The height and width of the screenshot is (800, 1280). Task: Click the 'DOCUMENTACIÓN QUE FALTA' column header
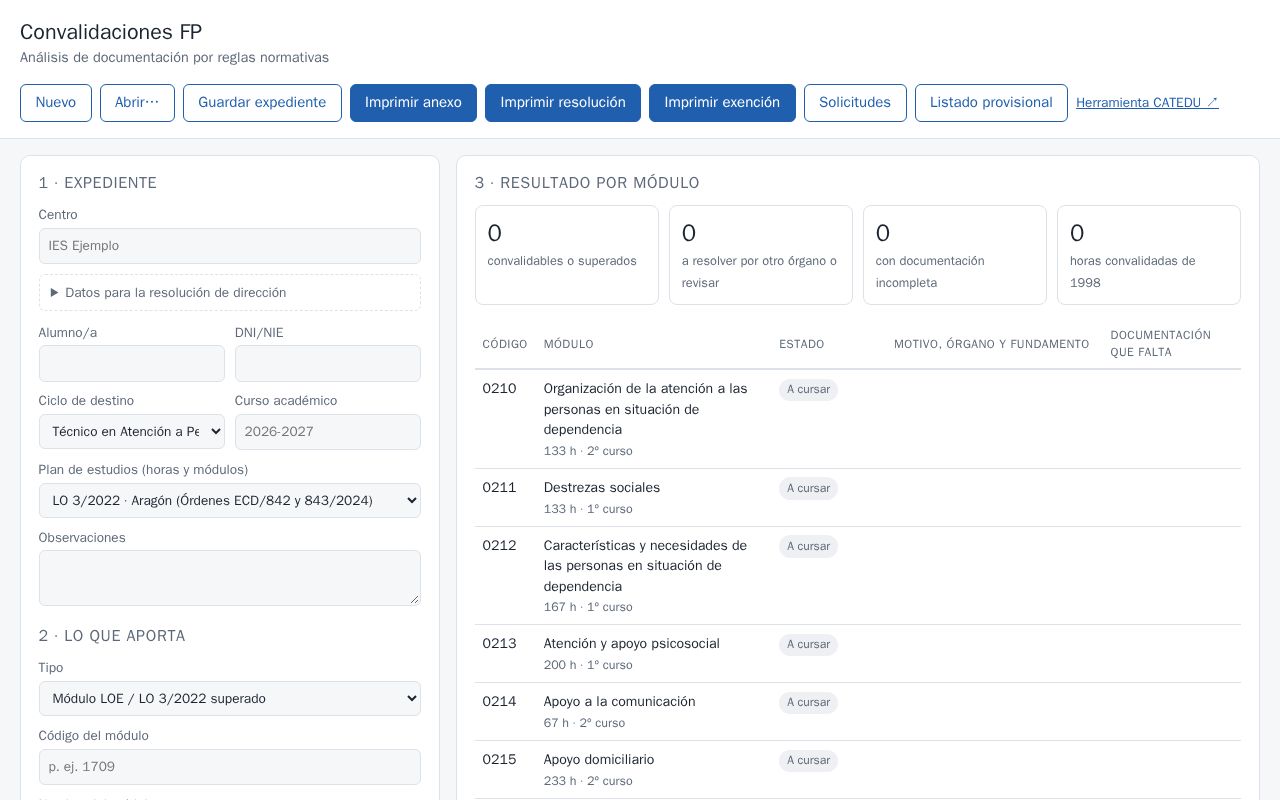[x=1160, y=343]
